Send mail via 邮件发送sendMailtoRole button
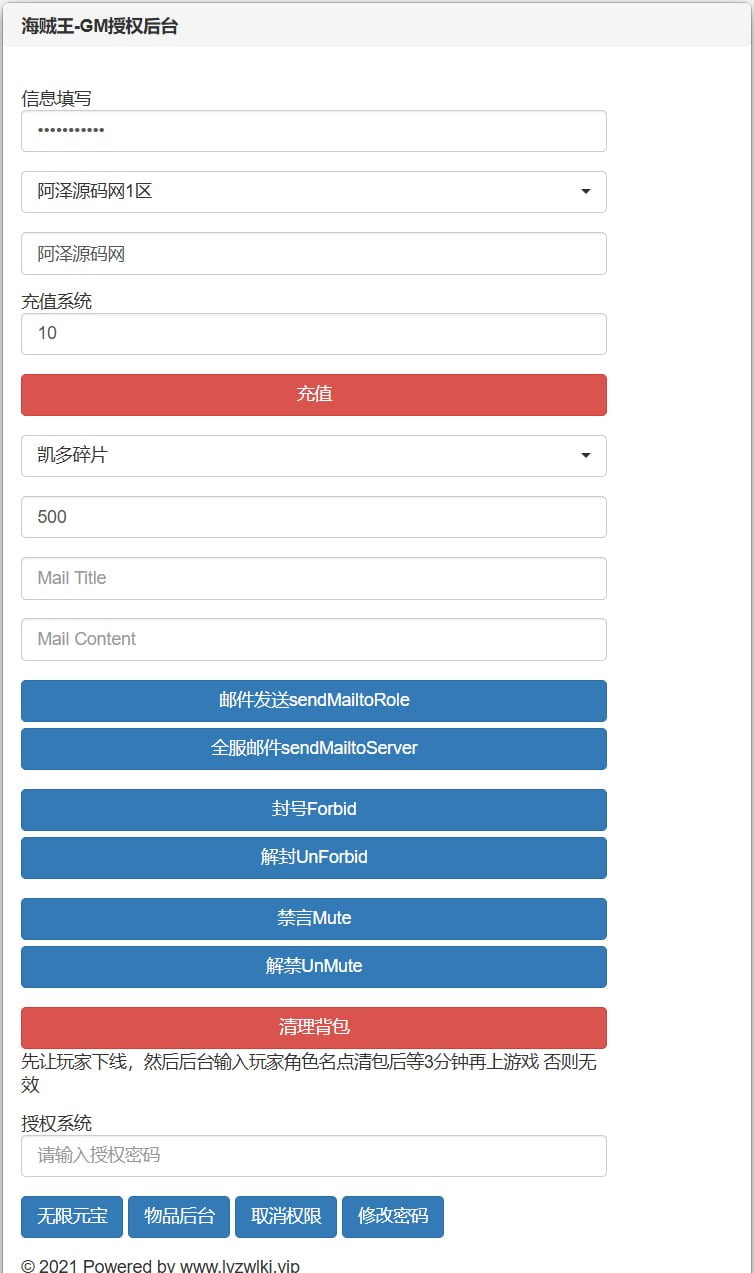 pyautogui.click(x=313, y=701)
